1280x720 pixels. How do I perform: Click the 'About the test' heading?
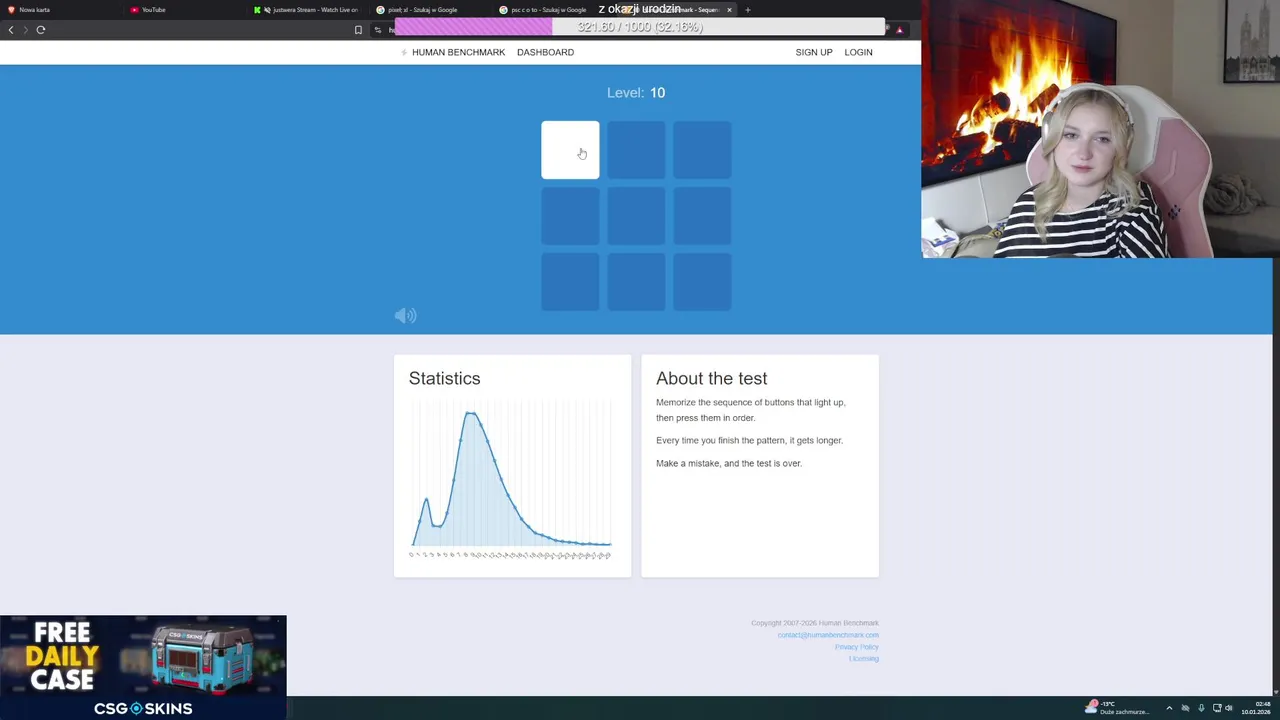(711, 378)
